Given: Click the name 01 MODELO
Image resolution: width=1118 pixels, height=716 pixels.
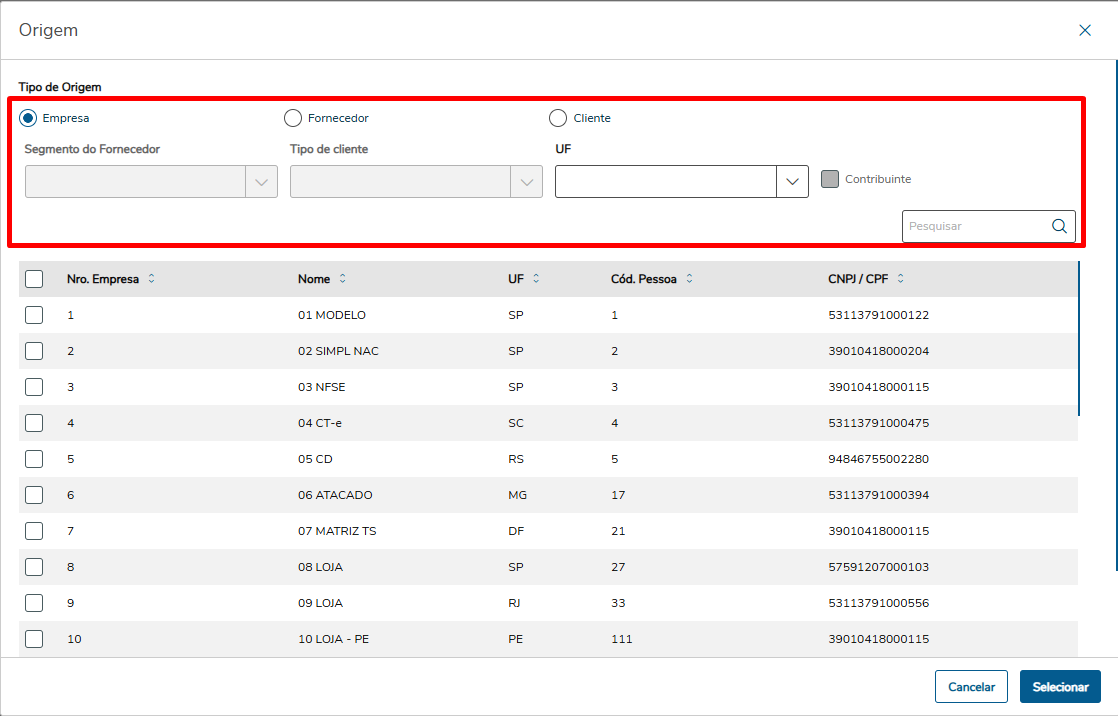Looking at the screenshot, I should point(332,315).
